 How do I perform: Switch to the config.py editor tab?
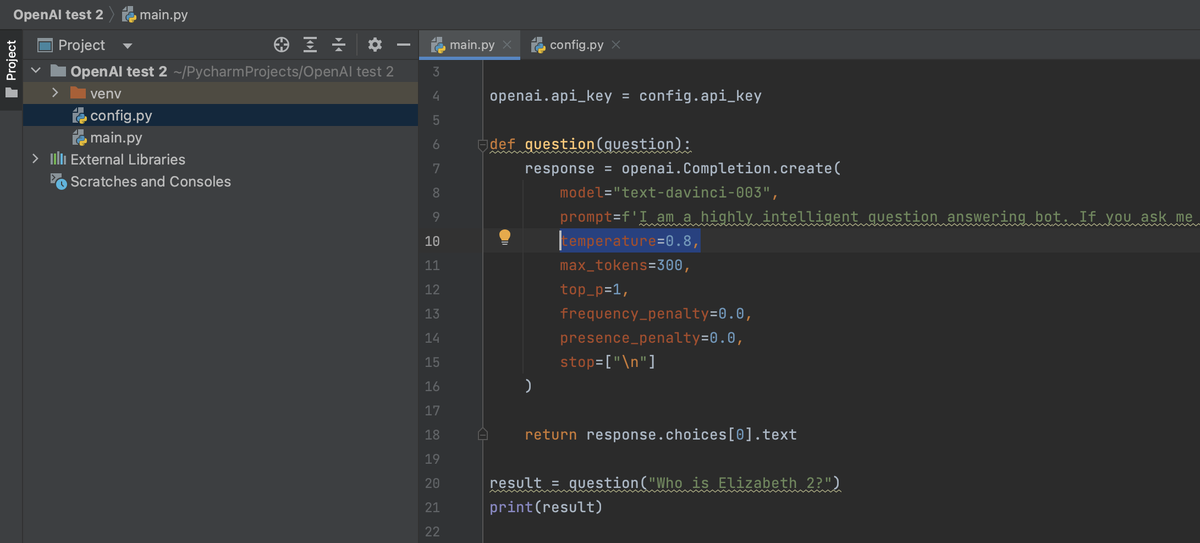(x=575, y=45)
